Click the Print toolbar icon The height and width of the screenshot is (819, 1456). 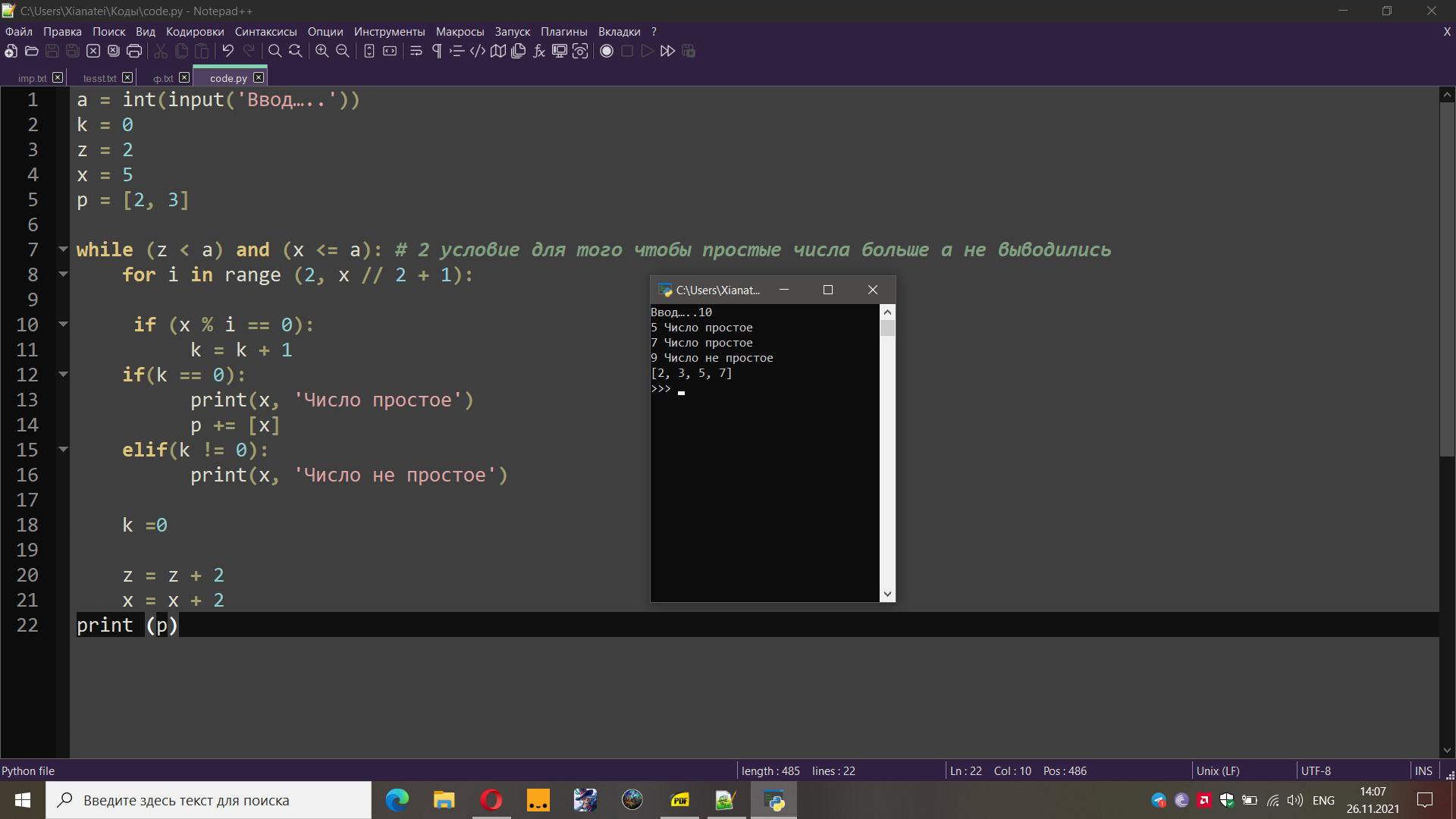133,51
